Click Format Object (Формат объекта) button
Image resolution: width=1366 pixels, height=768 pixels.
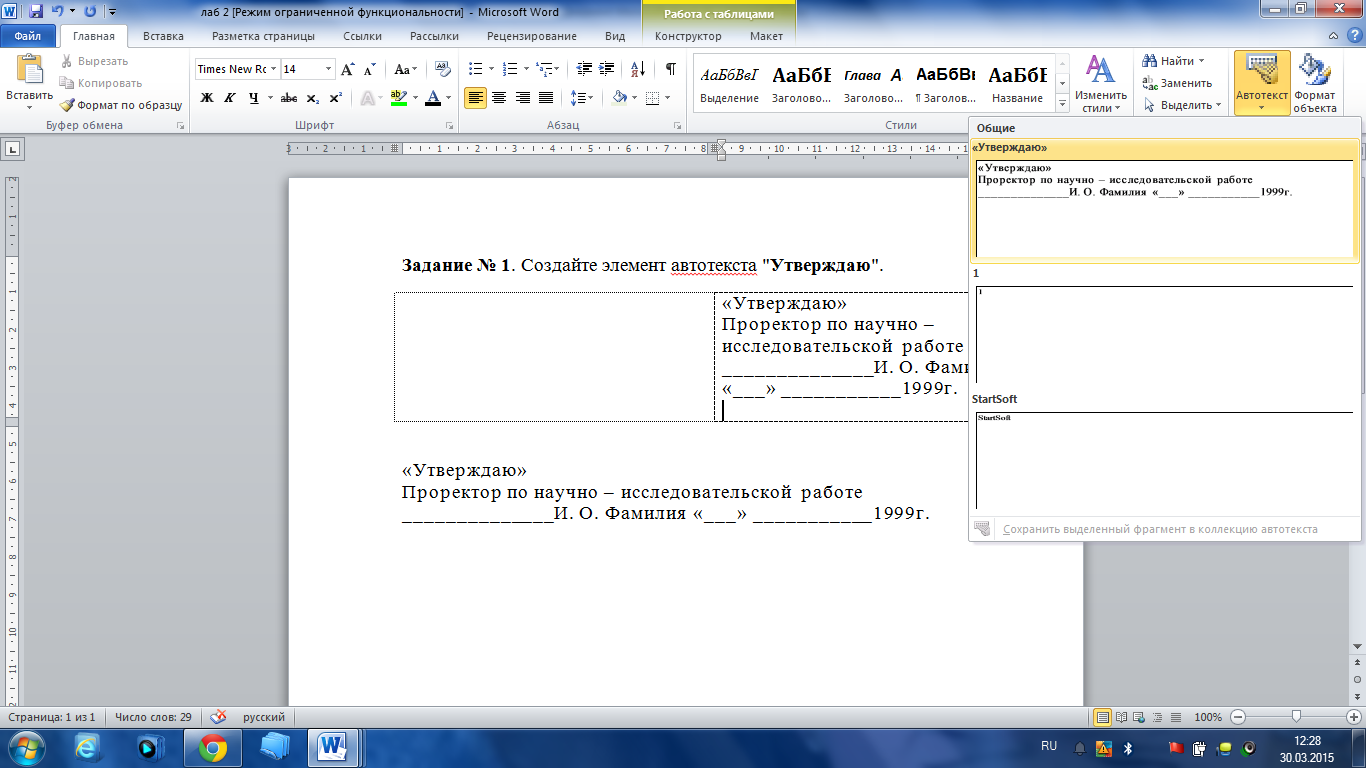click(1315, 84)
